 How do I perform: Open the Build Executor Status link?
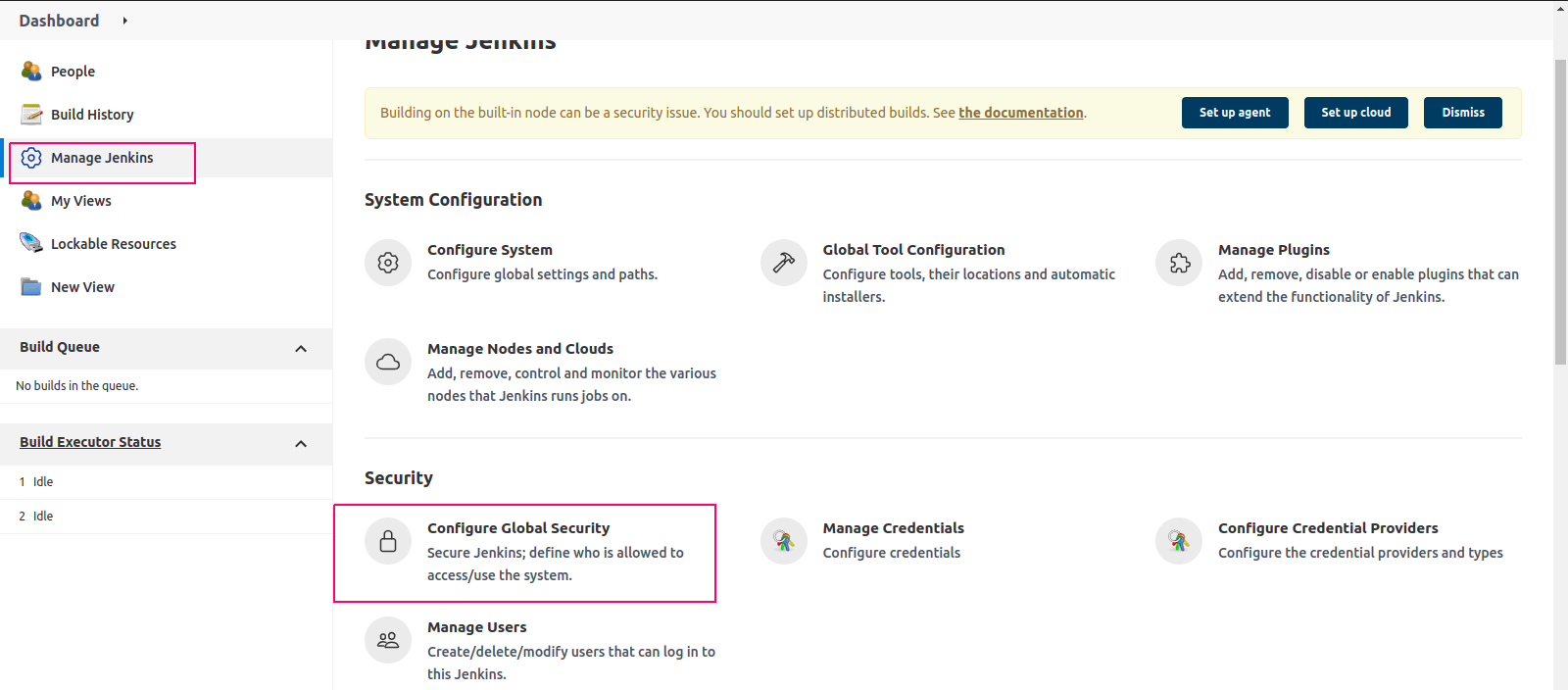(90, 442)
